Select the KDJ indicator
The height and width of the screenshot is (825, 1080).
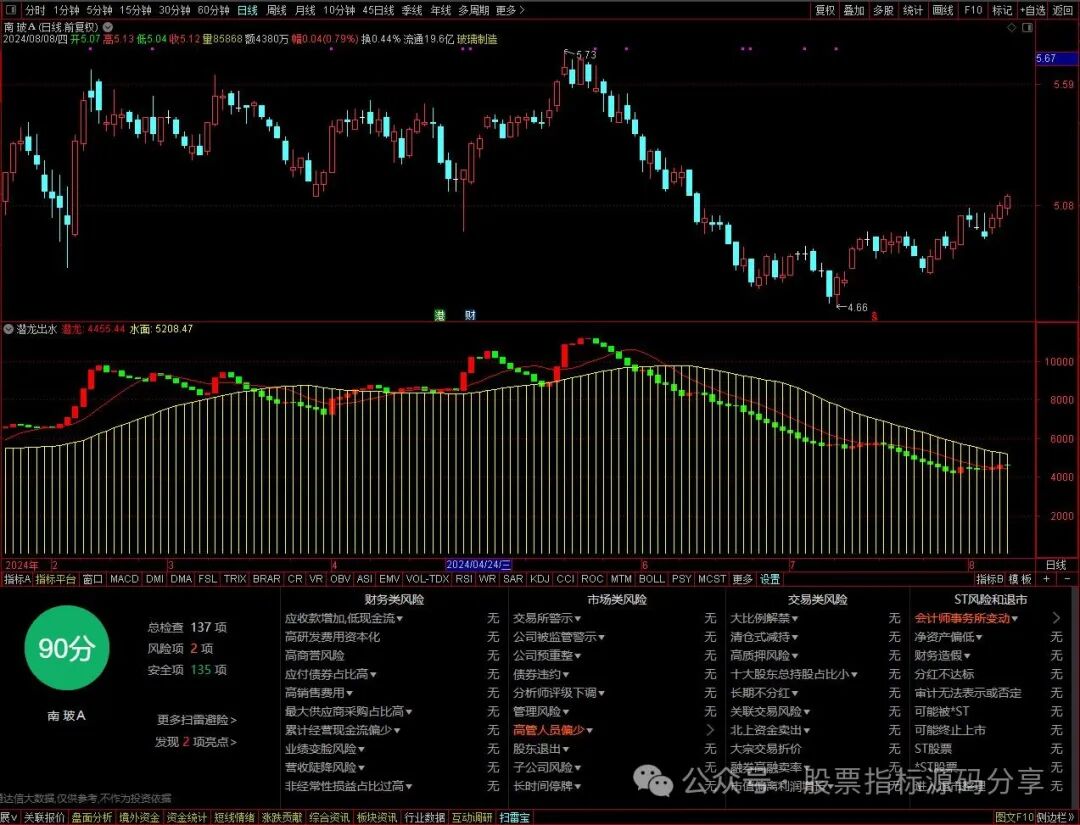pos(539,579)
